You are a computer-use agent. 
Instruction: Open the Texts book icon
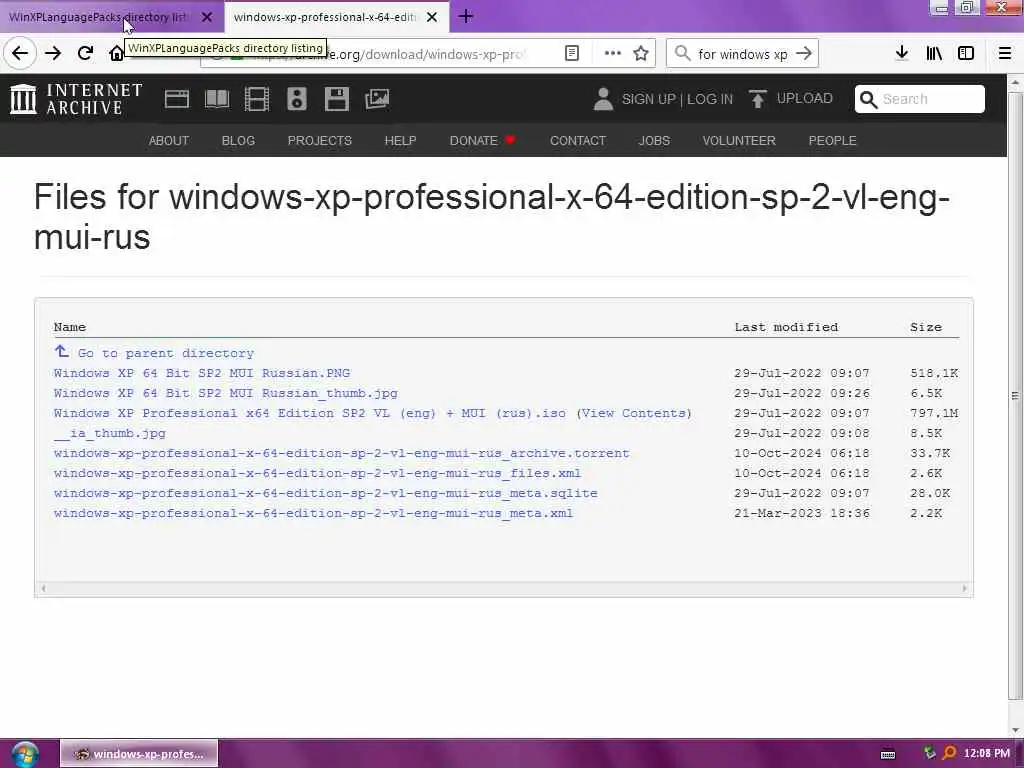(217, 99)
